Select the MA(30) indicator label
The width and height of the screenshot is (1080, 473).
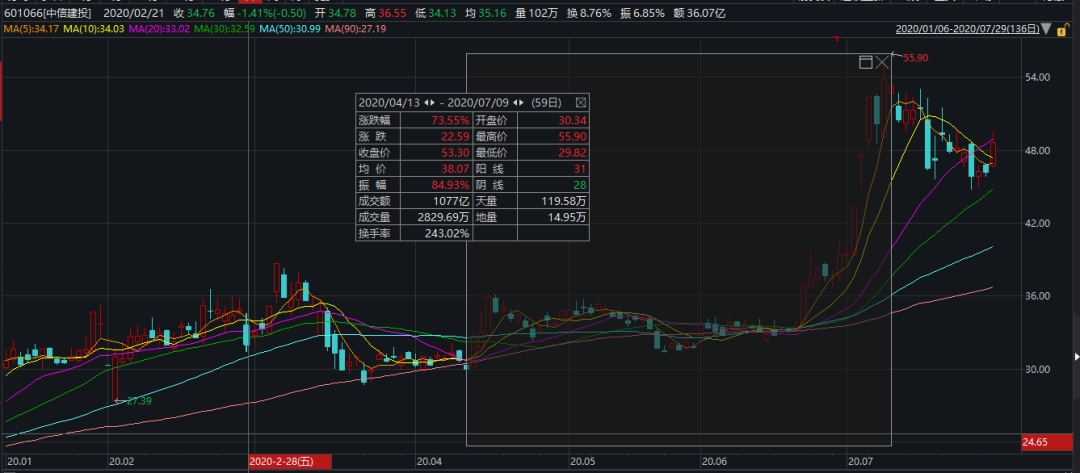click(x=228, y=28)
